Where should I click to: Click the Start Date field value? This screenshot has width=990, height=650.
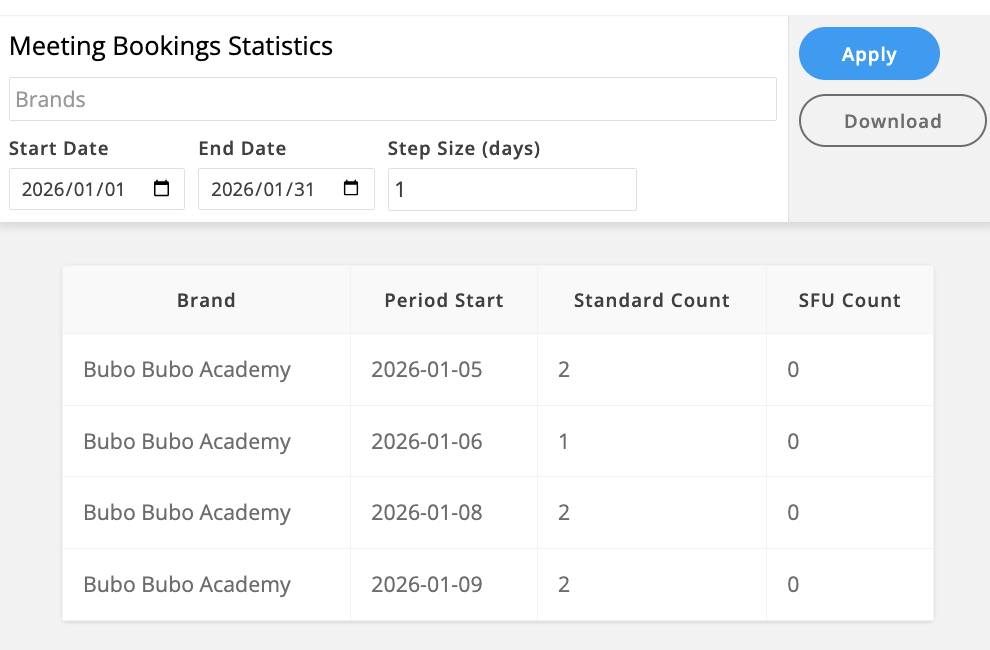pos(73,189)
